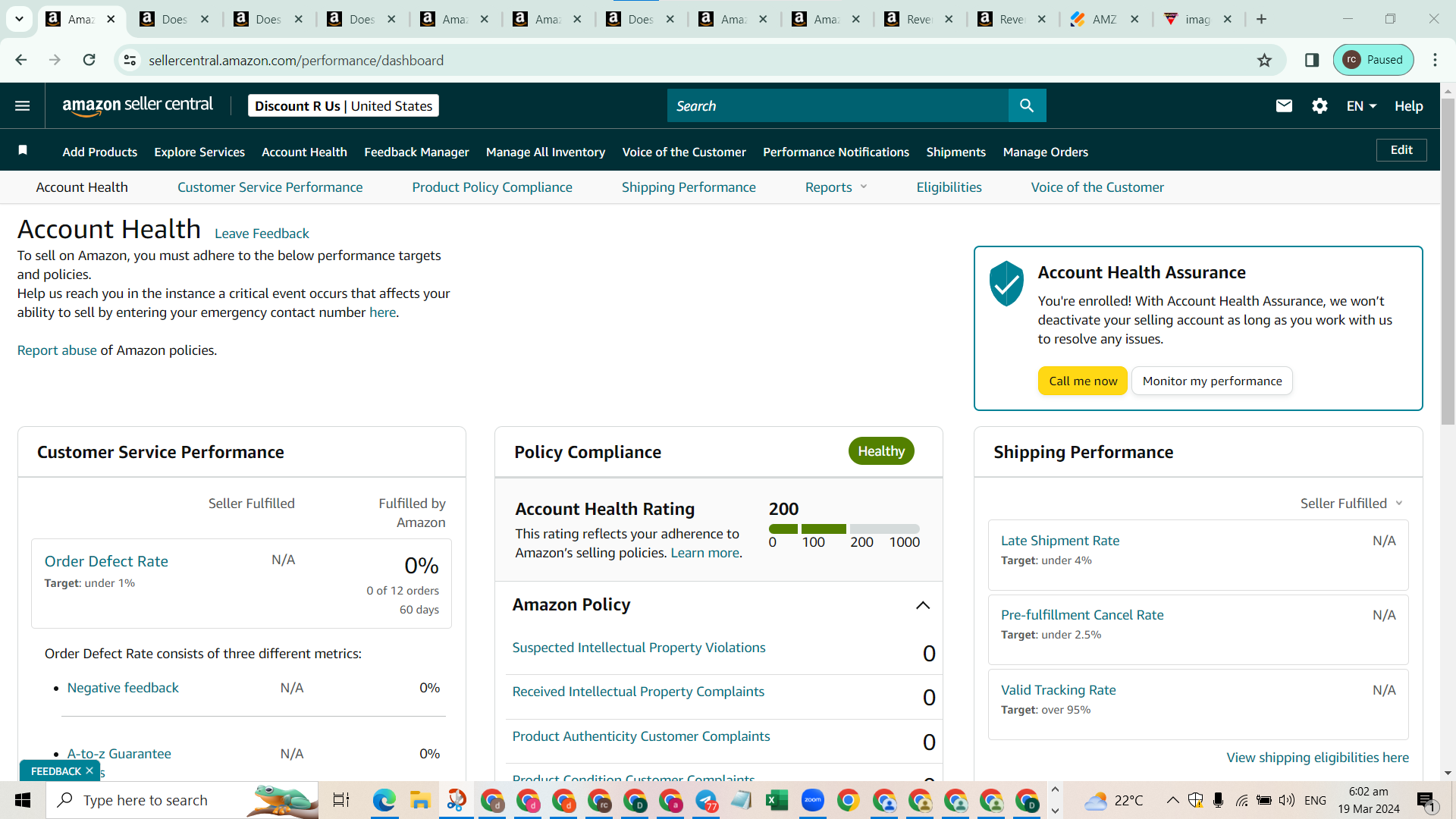Screen dimensions: 1456x819
Task: Open Zoom from the taskbar
Action: coord(812,800)
